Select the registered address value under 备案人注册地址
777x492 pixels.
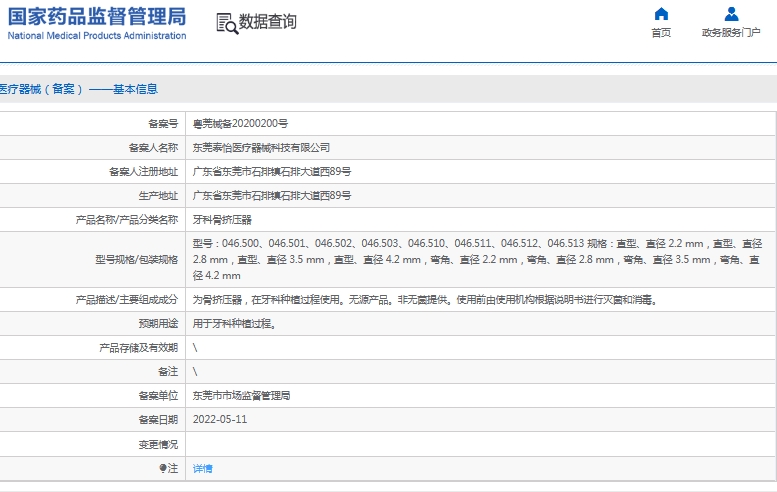(272, 171)
